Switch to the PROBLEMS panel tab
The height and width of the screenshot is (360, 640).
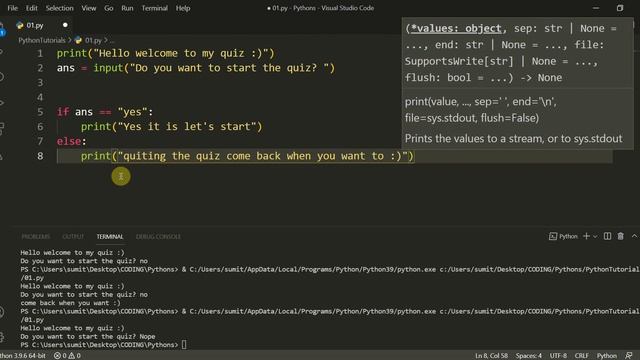click(x=36, y=237)
